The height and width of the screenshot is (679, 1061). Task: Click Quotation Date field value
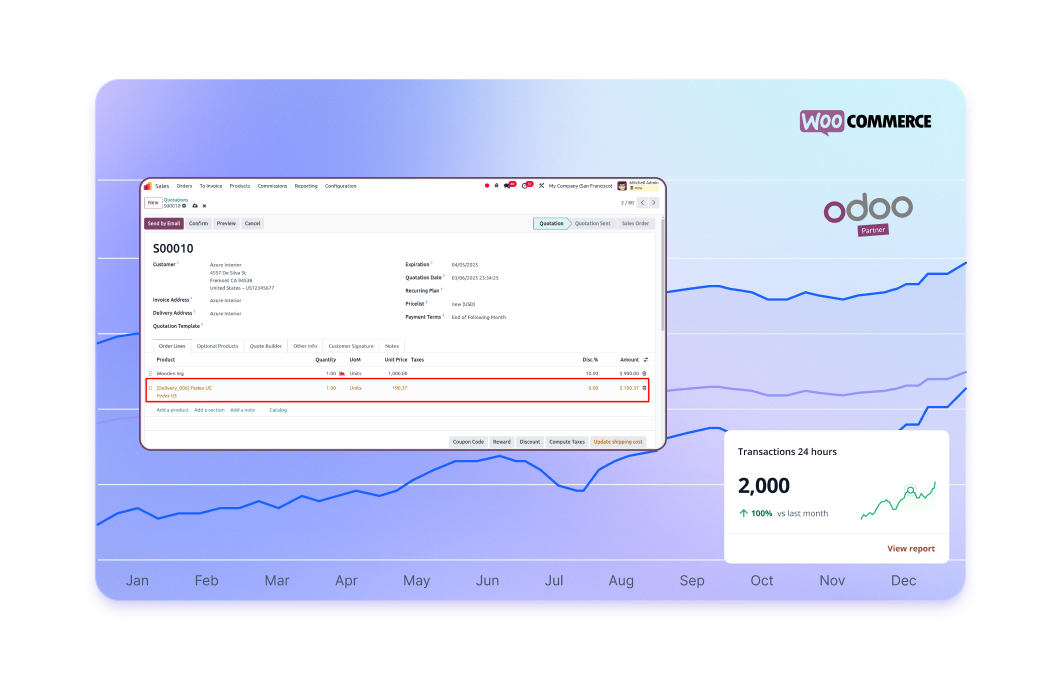[475, 278]
